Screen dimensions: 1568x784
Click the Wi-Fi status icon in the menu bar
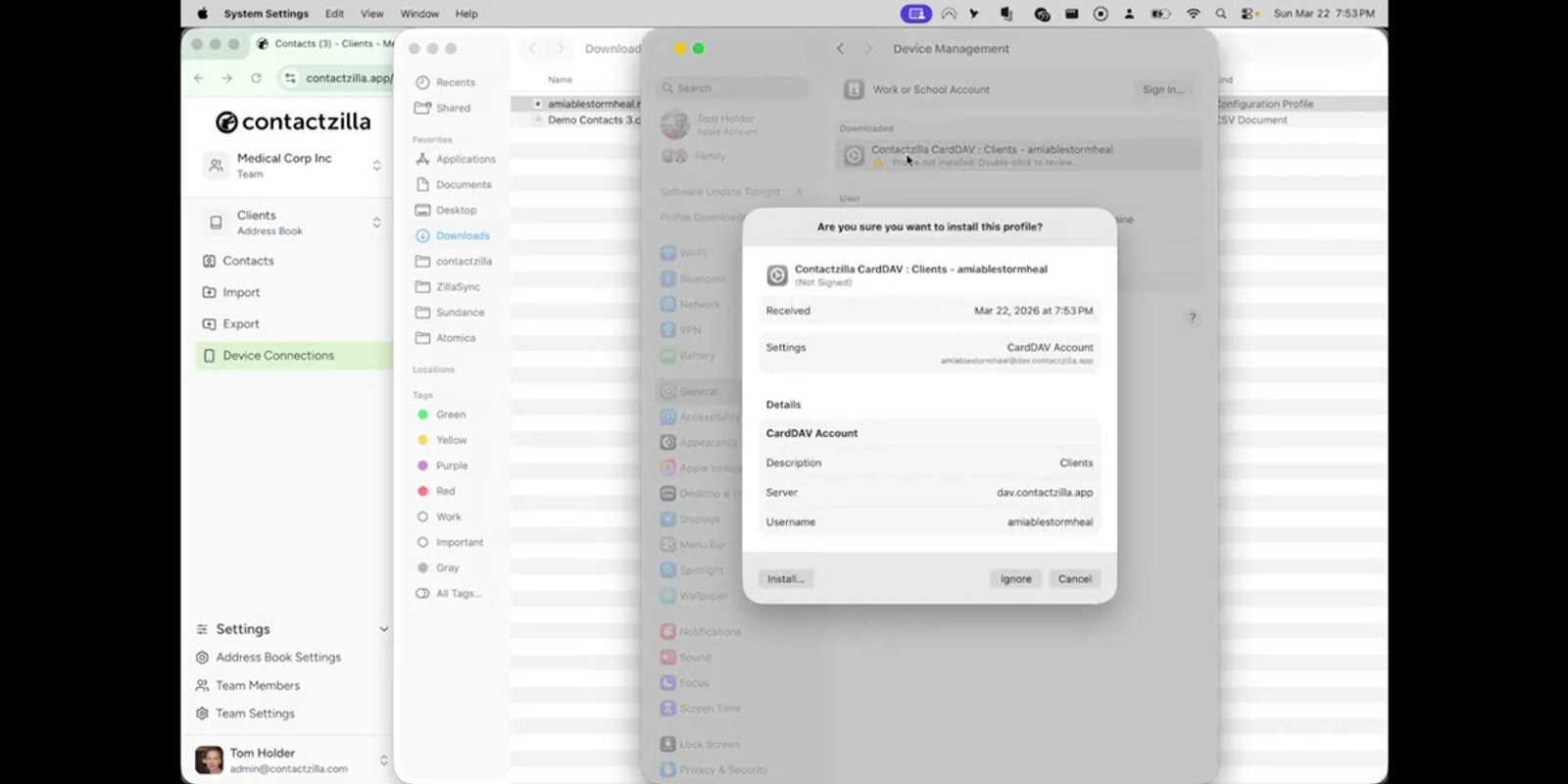pos(1193,14)
